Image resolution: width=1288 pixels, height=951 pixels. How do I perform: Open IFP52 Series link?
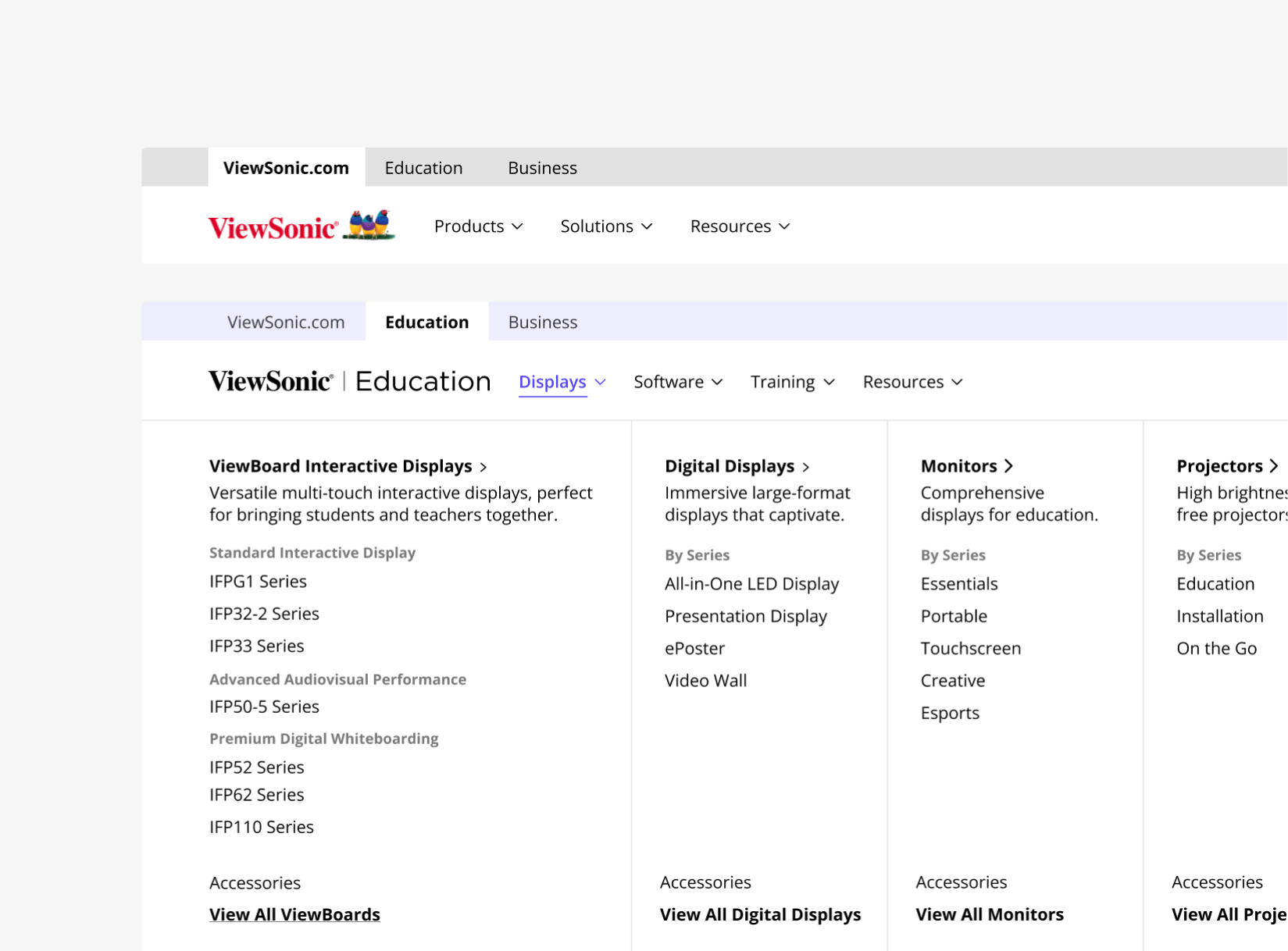click(256, 767)
